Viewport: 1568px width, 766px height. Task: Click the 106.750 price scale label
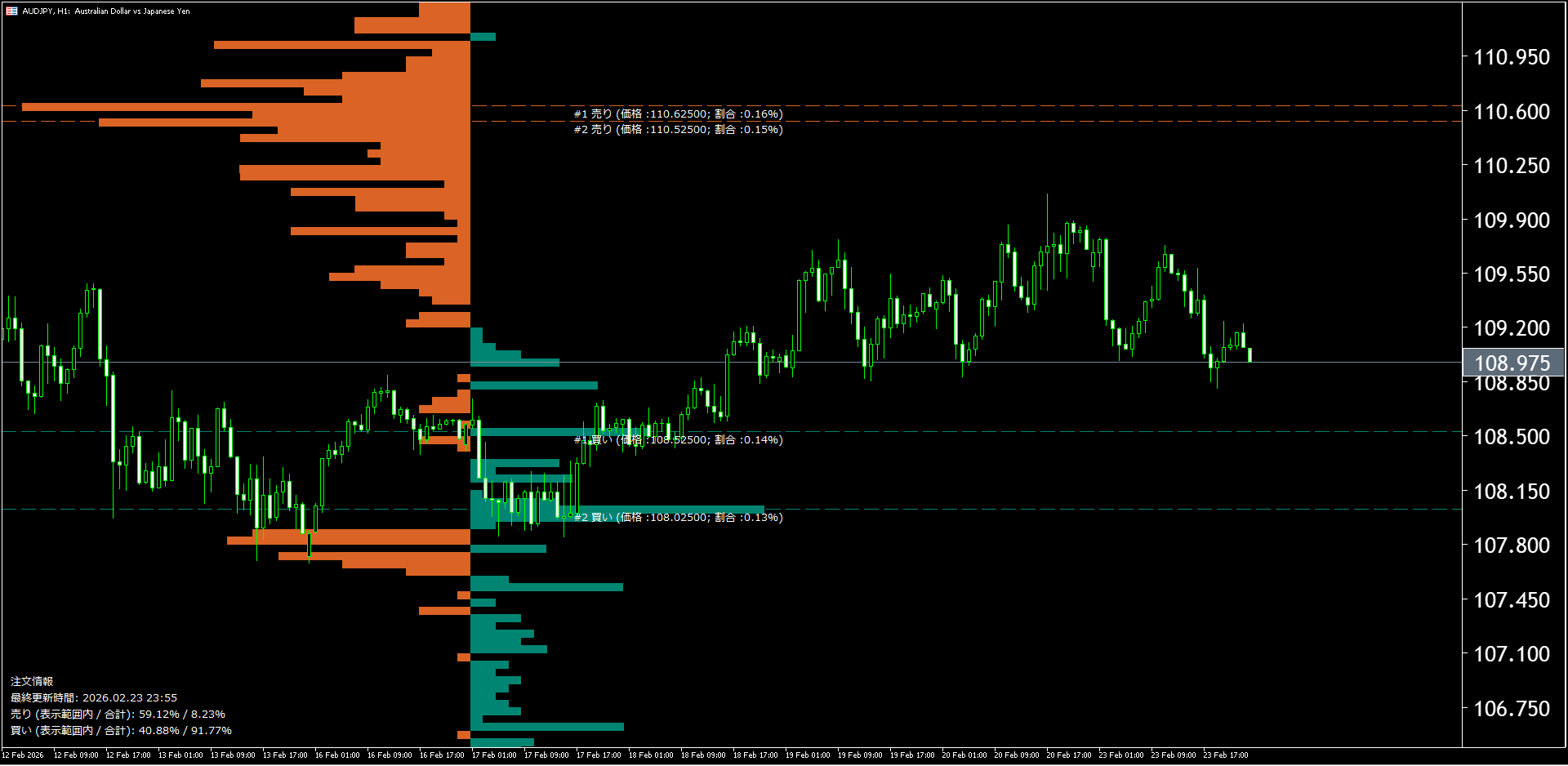pyautogui.click(x=1512, y=709)
